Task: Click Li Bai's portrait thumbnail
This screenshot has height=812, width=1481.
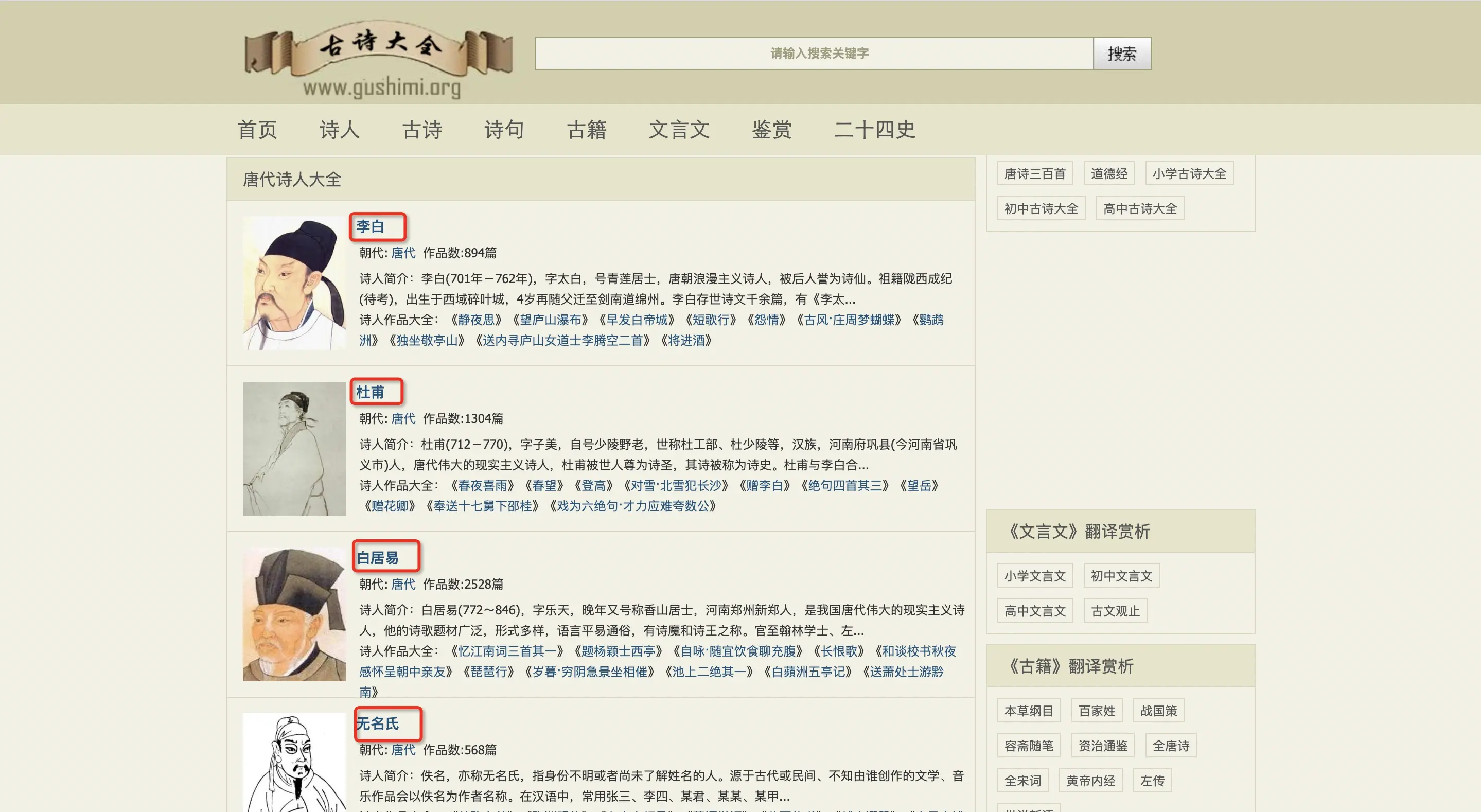Action: 294,283
